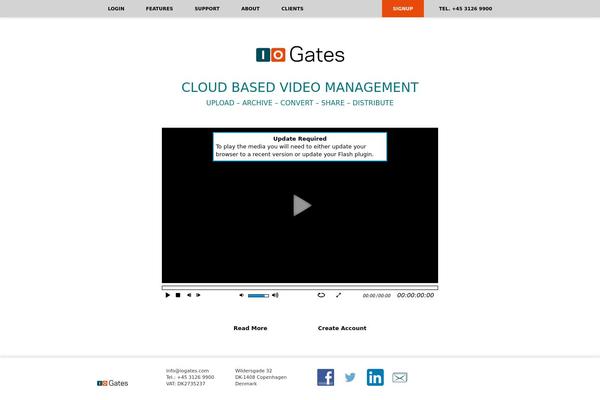Click the small play button in controls

point(168,295)
